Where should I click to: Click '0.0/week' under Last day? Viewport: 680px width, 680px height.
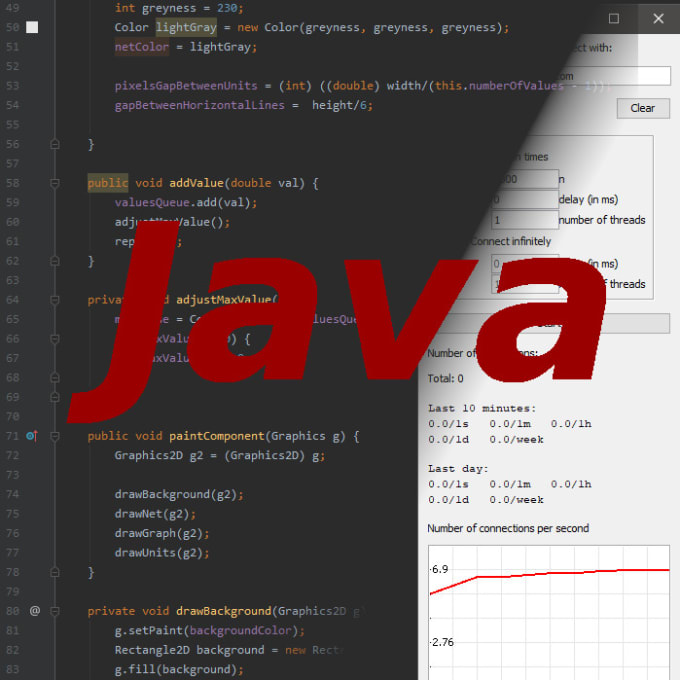516,500
